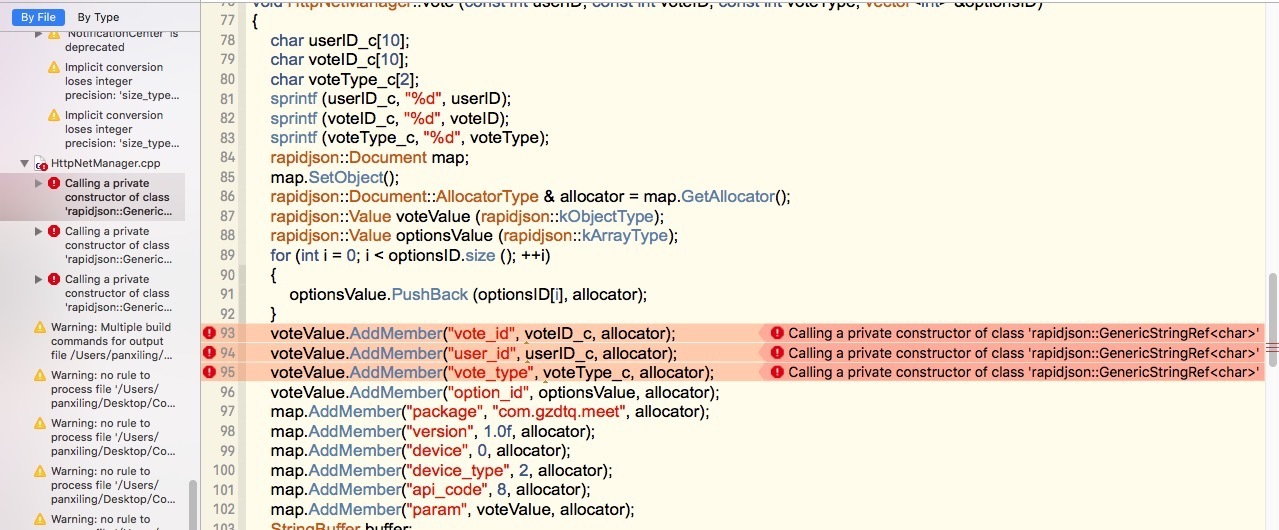Screen dimensions: 1279x530
Task: Click the HttpNetManager.cpp file icon
Action: pos(41,163)
